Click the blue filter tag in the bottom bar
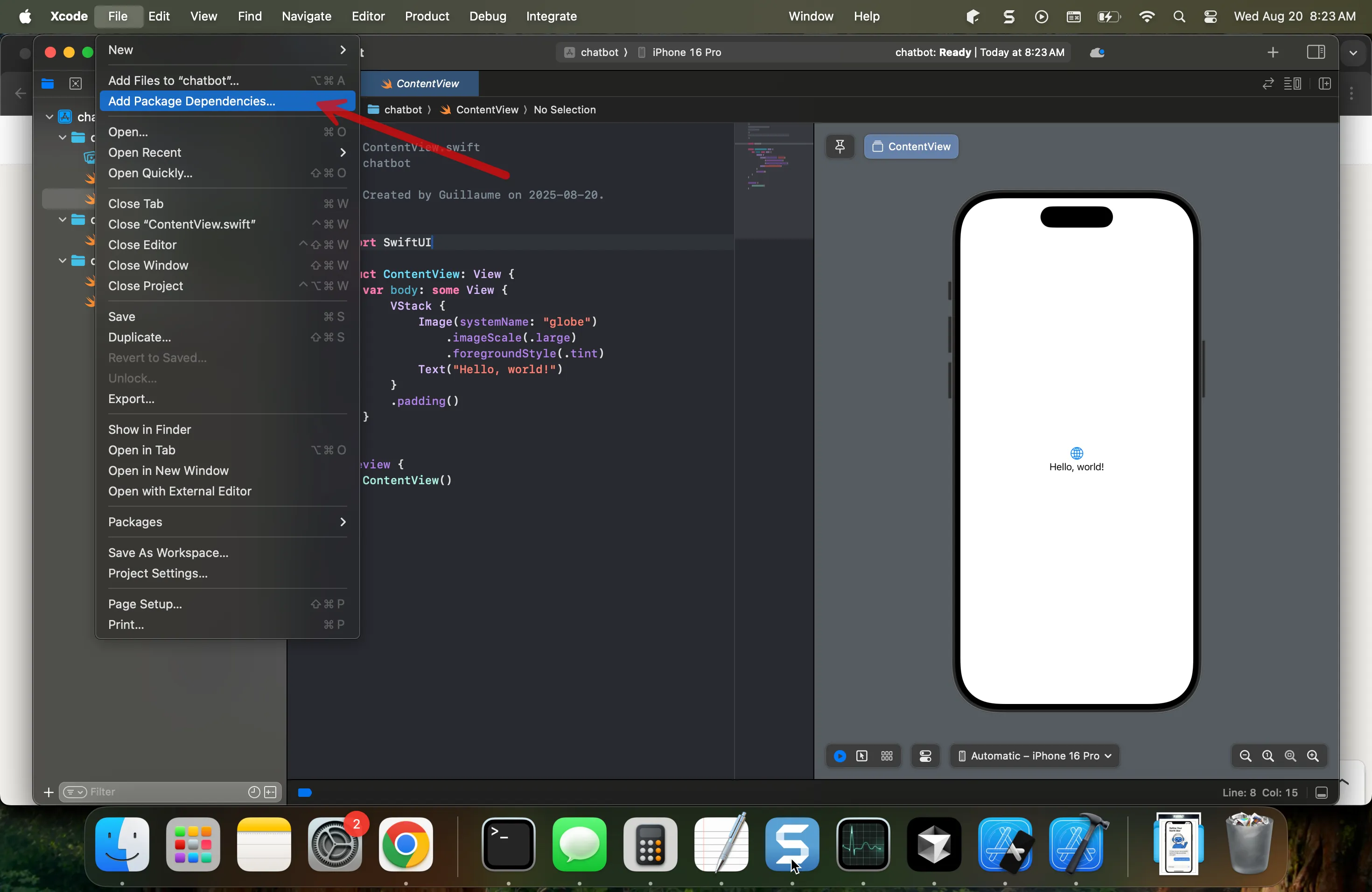This screenshot has width=1372, height=892. (305, 793)
